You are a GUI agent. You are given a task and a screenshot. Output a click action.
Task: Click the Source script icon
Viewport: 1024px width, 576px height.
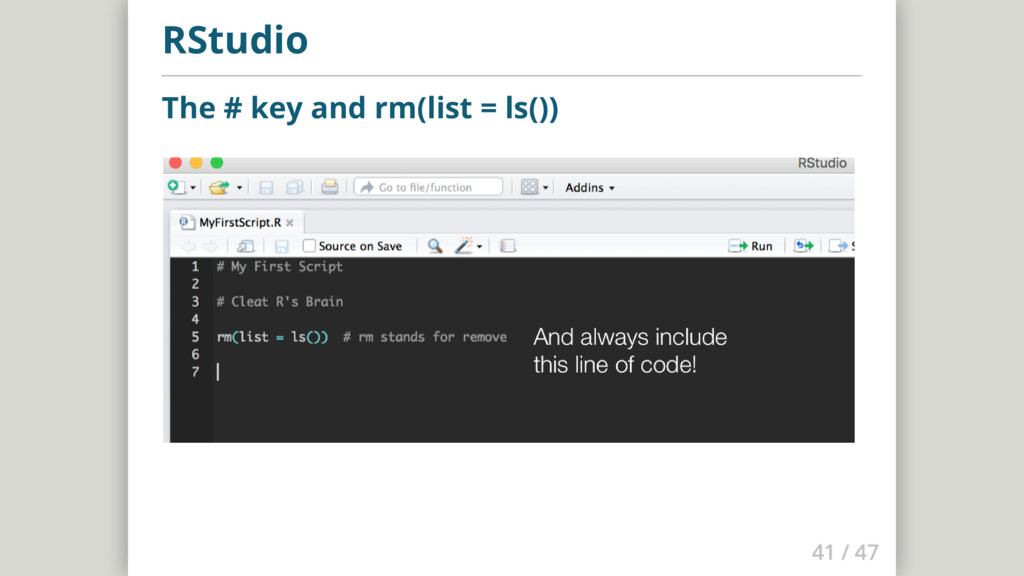(841, 246)
